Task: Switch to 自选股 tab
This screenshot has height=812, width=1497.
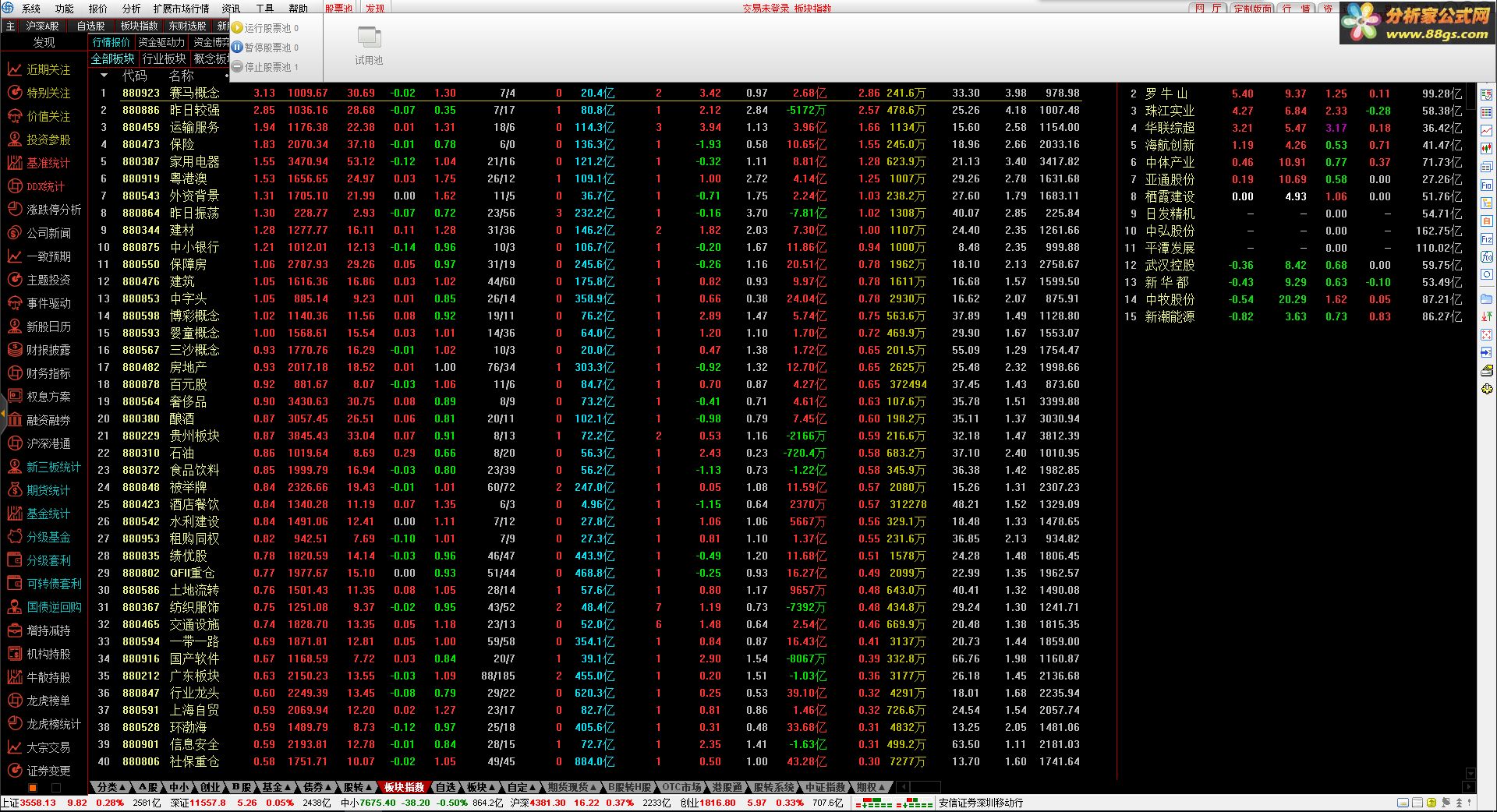Action: point(91,26)
